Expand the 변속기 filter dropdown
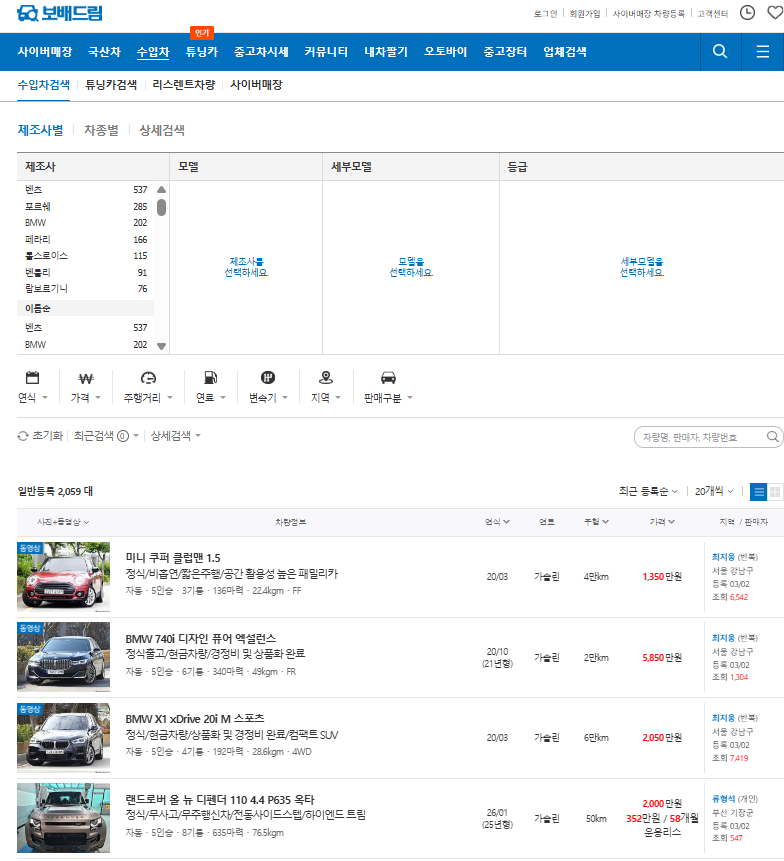The width and height of the screenshot is (784, 861). click(268, 398)
